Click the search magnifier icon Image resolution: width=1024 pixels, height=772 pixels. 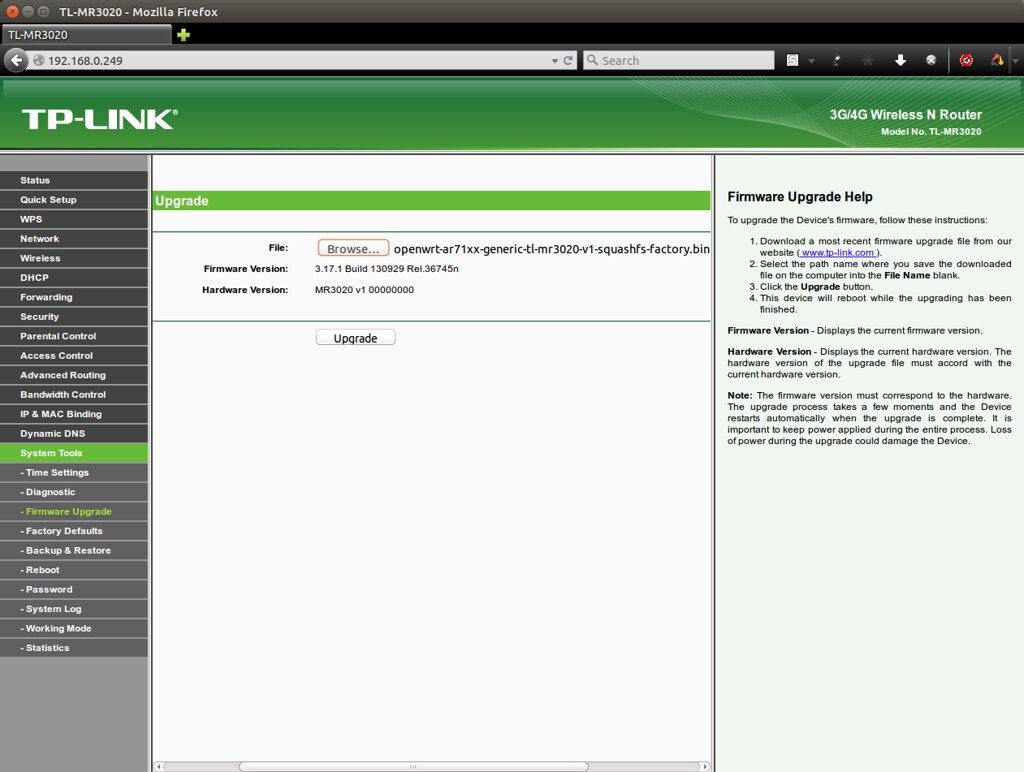592,60
